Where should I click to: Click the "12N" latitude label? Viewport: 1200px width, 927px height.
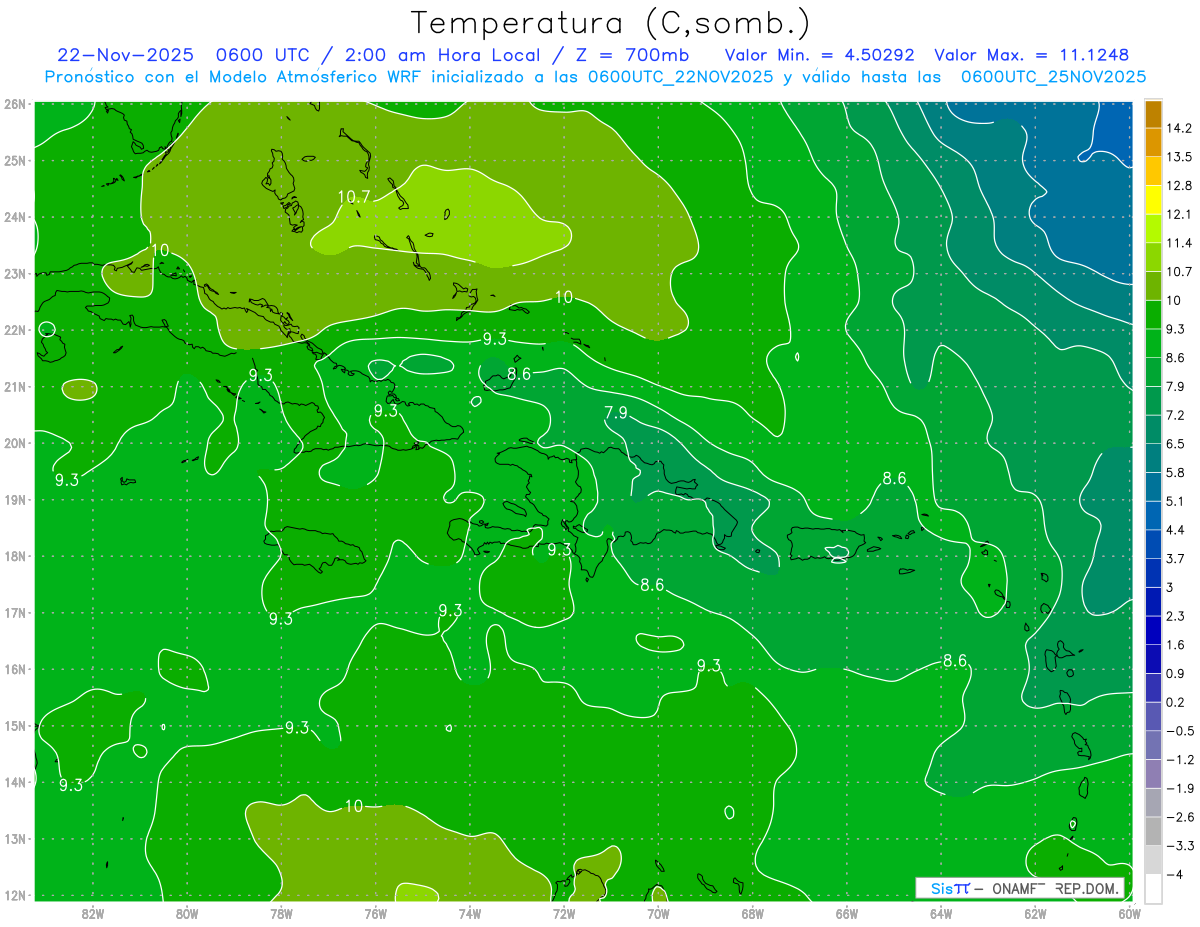[x=15, y=895]
